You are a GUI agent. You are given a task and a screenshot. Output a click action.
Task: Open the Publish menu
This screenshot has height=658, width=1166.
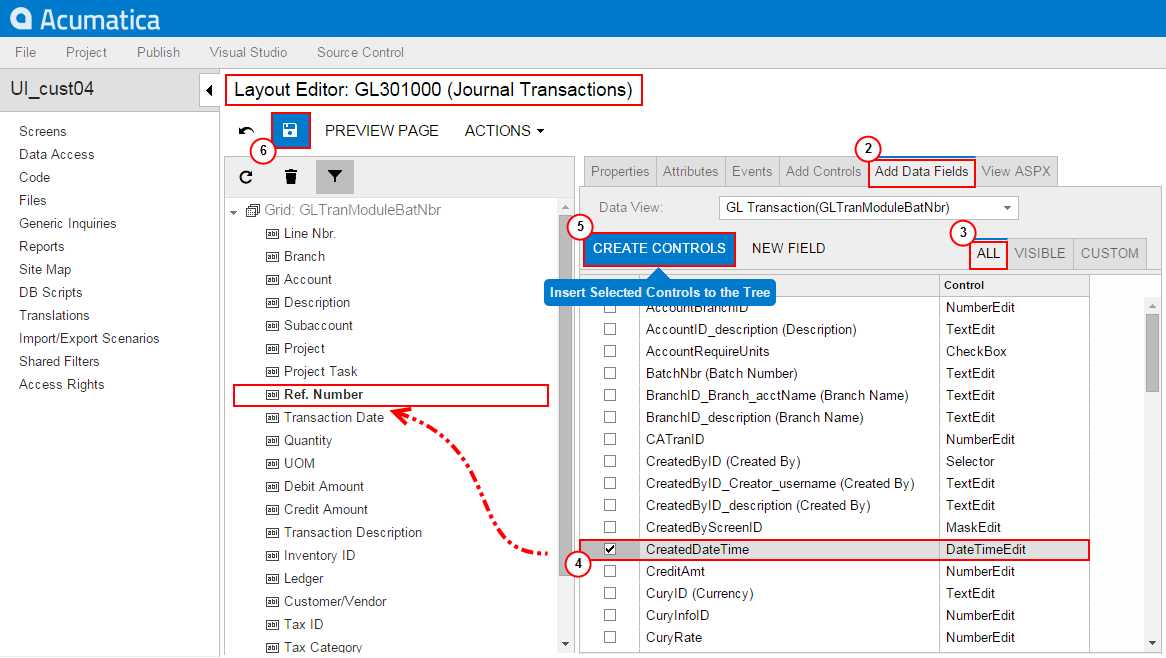tap(158, 52)
